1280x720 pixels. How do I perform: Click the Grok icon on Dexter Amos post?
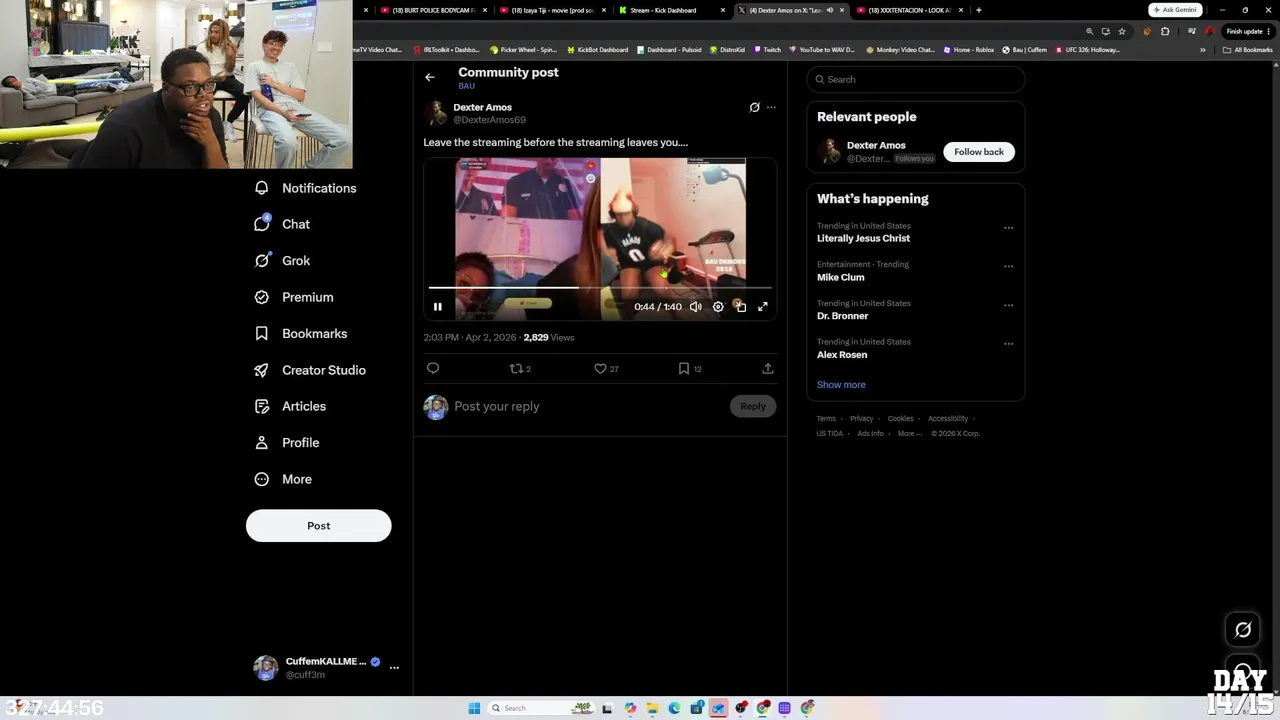pyautogui.click(x=755, y=107)
